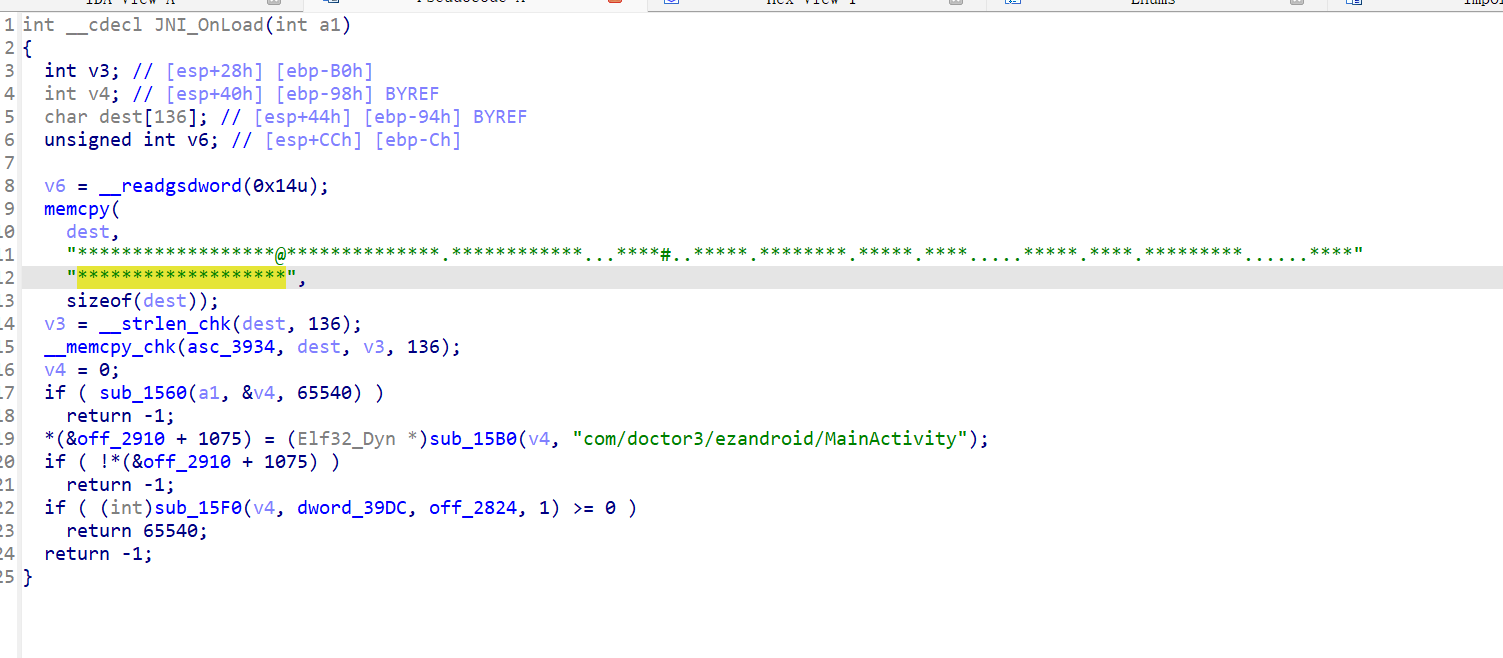Open the Enums tab
This screenshot has height=658, width=1503.
coord(1153,3)
